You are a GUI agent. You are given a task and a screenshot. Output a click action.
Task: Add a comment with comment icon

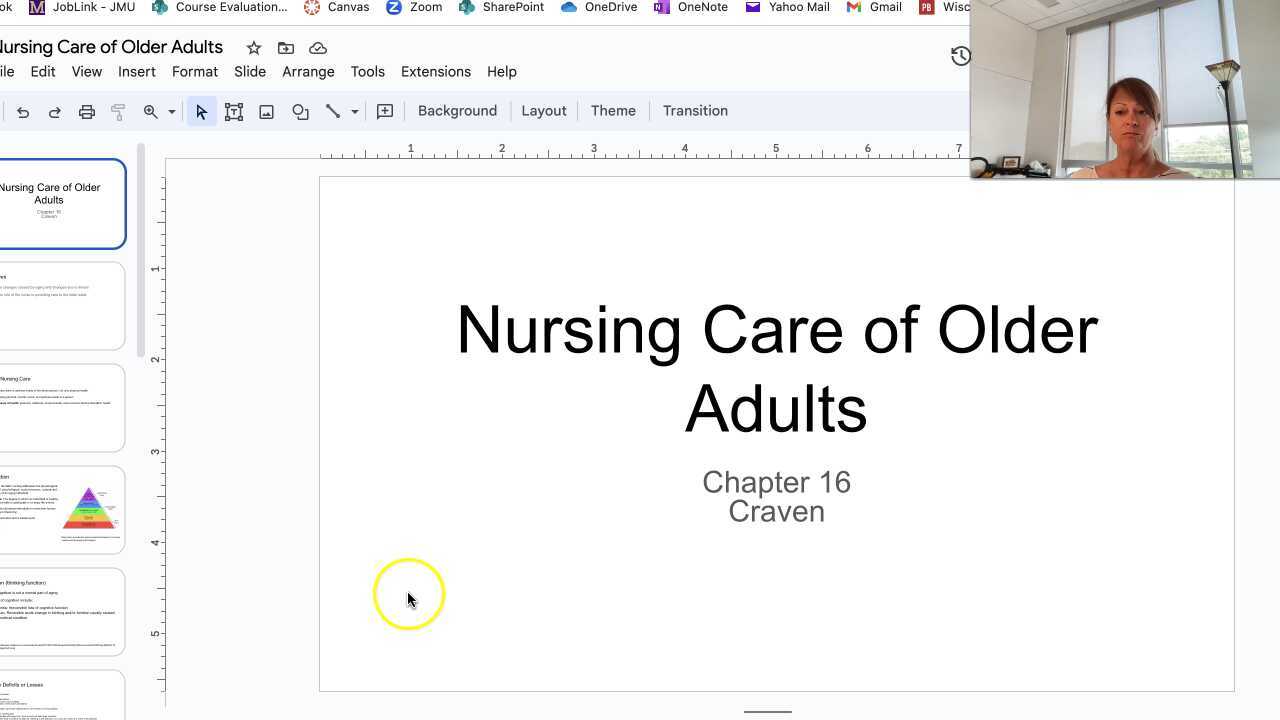[x=385, y=112]
